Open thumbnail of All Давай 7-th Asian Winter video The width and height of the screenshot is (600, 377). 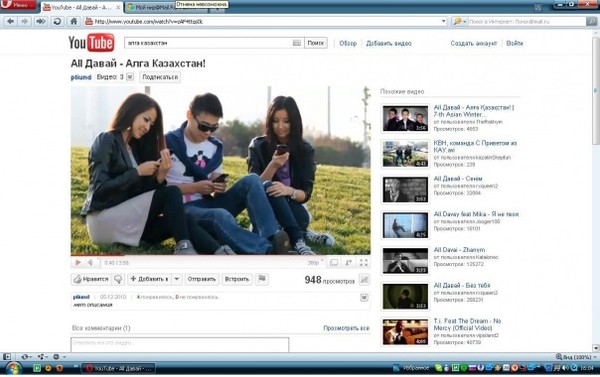(405, 118)
